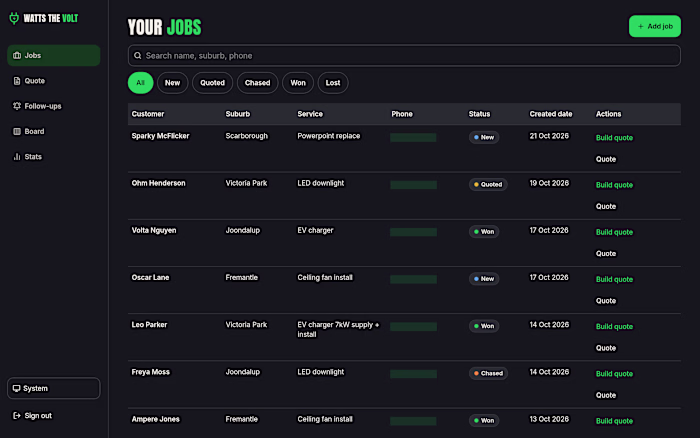This screenshot has width=700, height=438.
Task: Click the Won status badge for Volta Nguyen
Action: [x=484, y=232]
